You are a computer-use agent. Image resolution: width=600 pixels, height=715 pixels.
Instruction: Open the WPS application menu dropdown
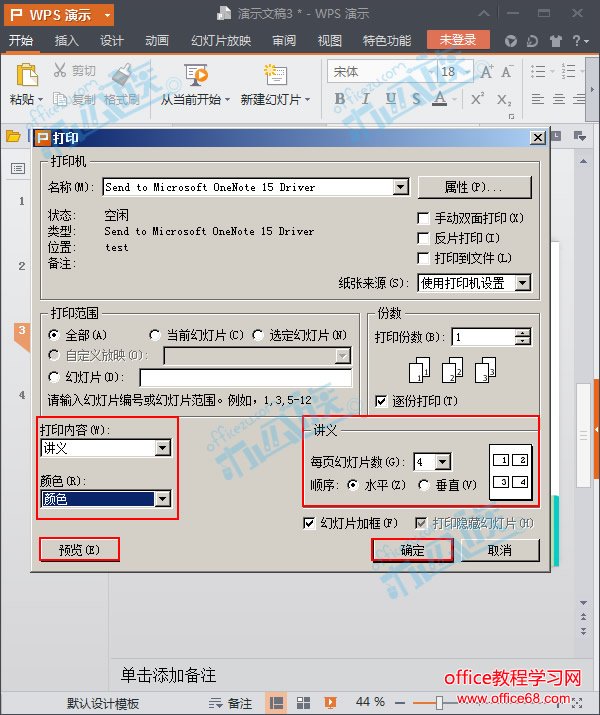[108, 15]
